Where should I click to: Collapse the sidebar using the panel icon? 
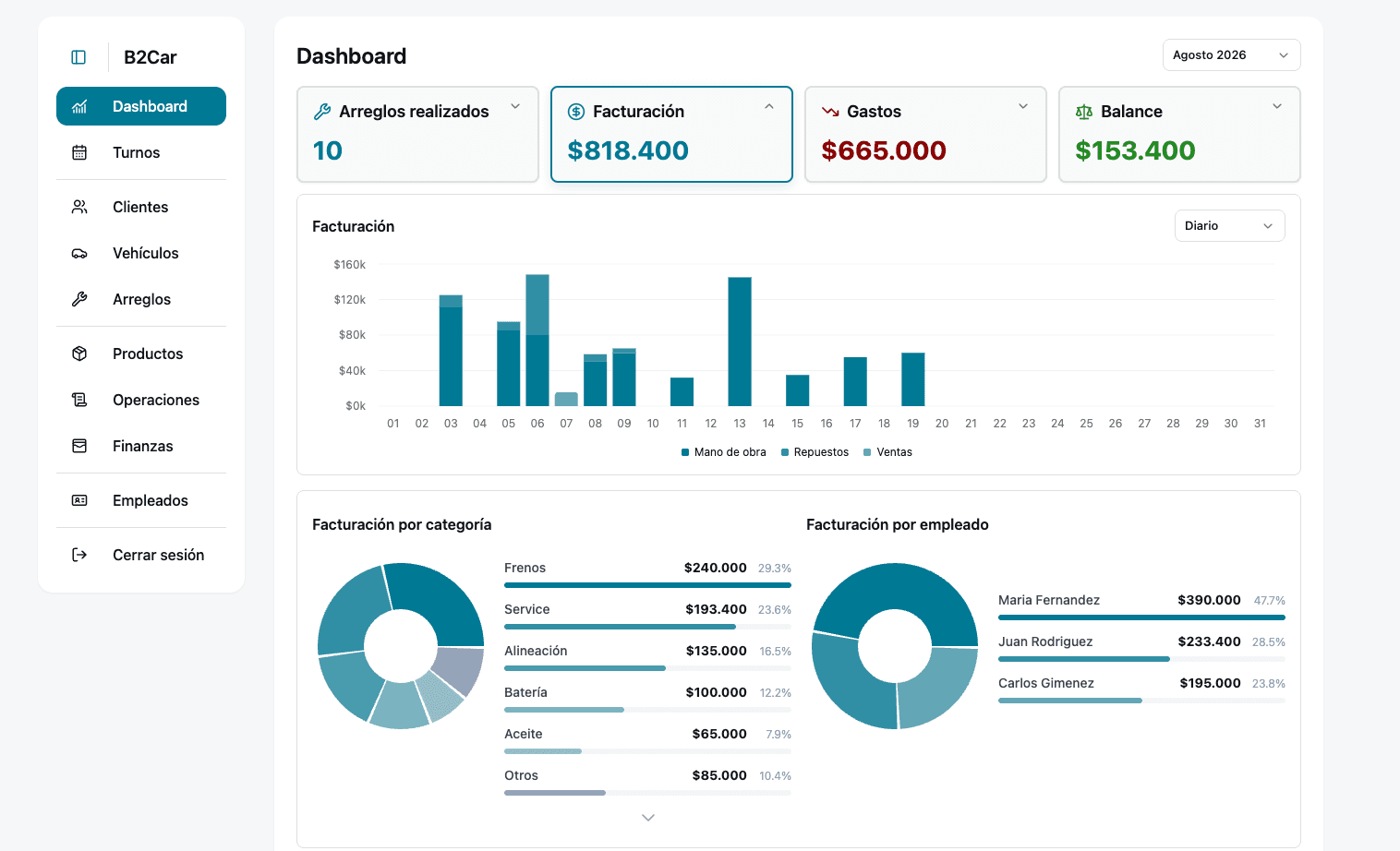[78, 57]
